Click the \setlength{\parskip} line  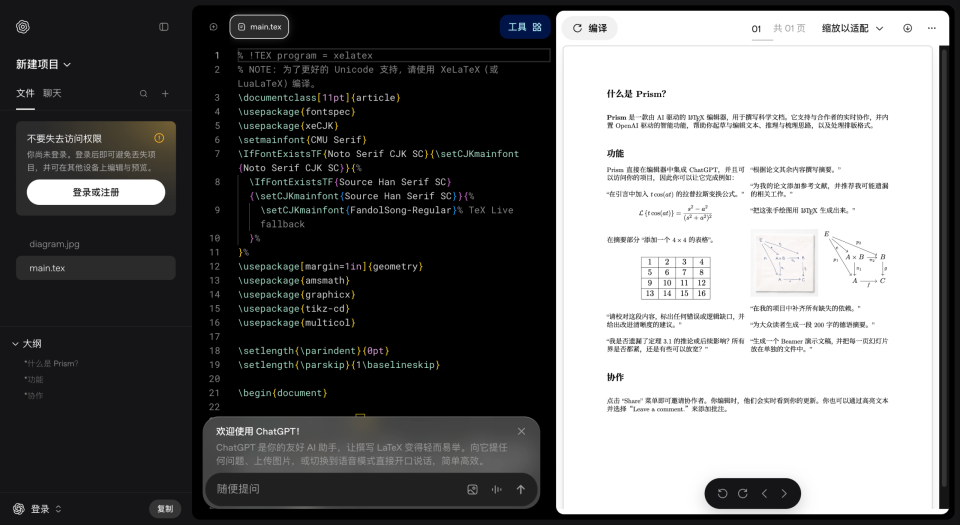point(339,365)
